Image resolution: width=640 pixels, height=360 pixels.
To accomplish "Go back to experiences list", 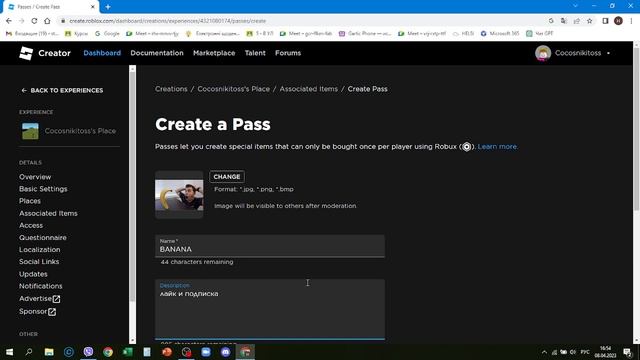I will [x=62, y=90].
